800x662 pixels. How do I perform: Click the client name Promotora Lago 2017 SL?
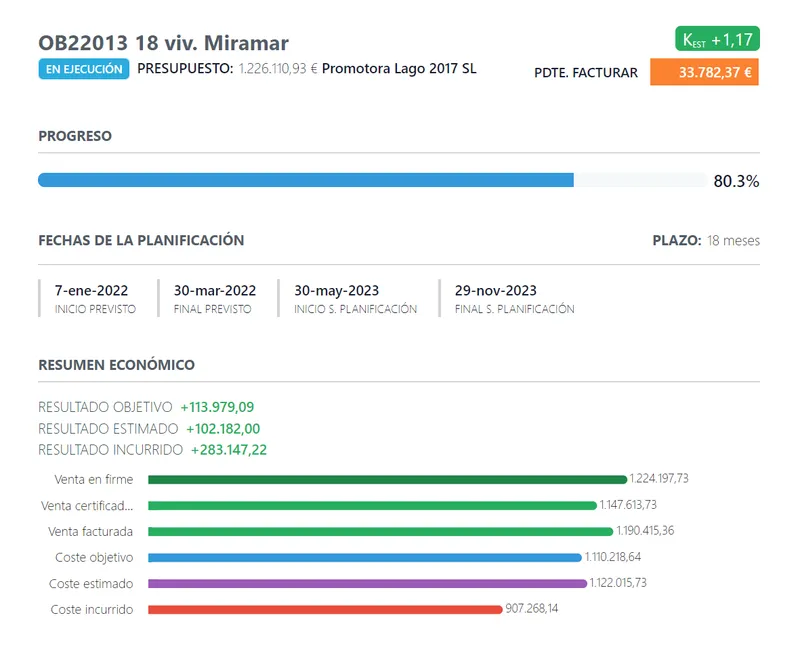(x=399, y=68)
